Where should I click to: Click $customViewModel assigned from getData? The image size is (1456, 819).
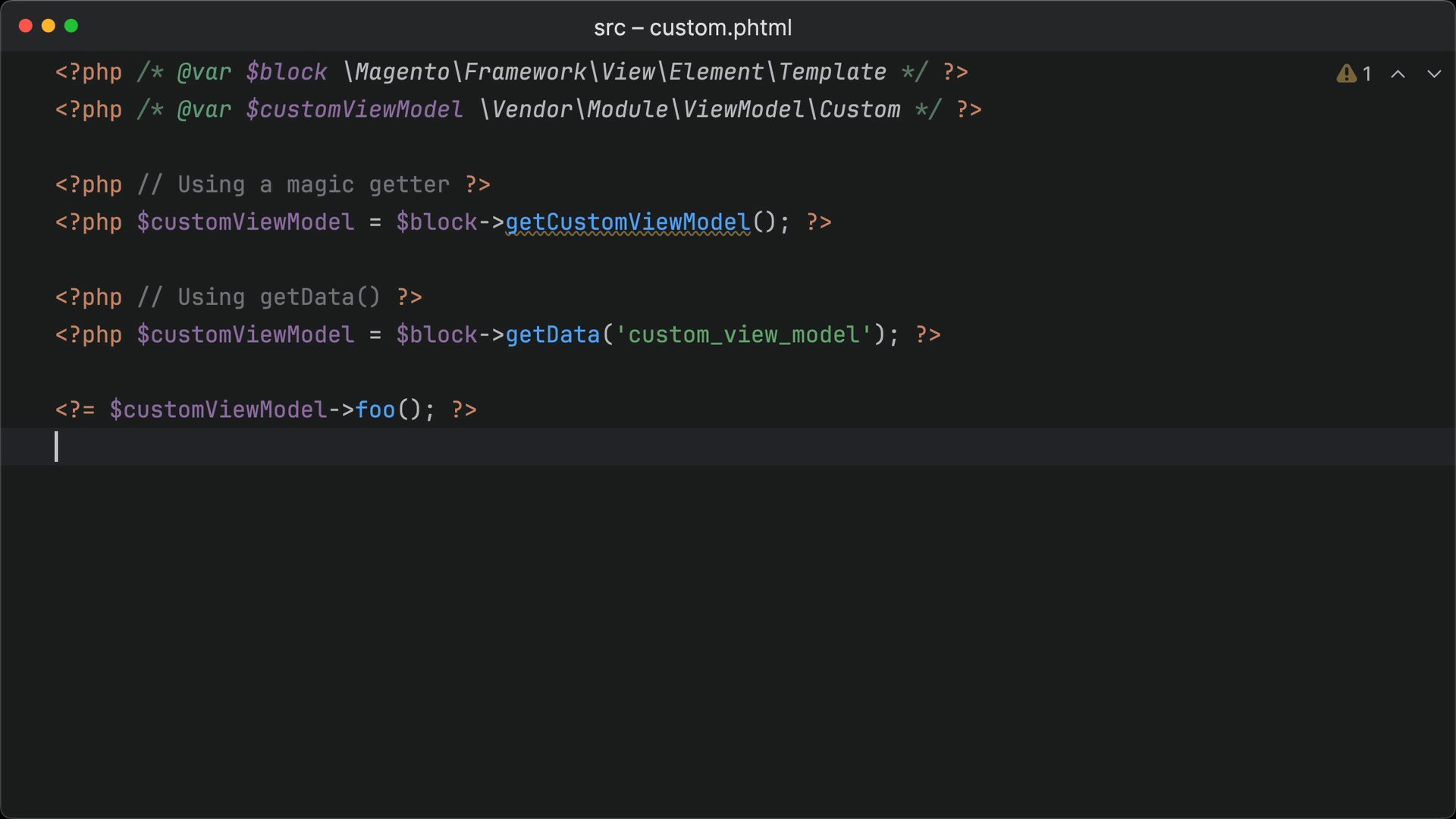[x=246, y=334]
